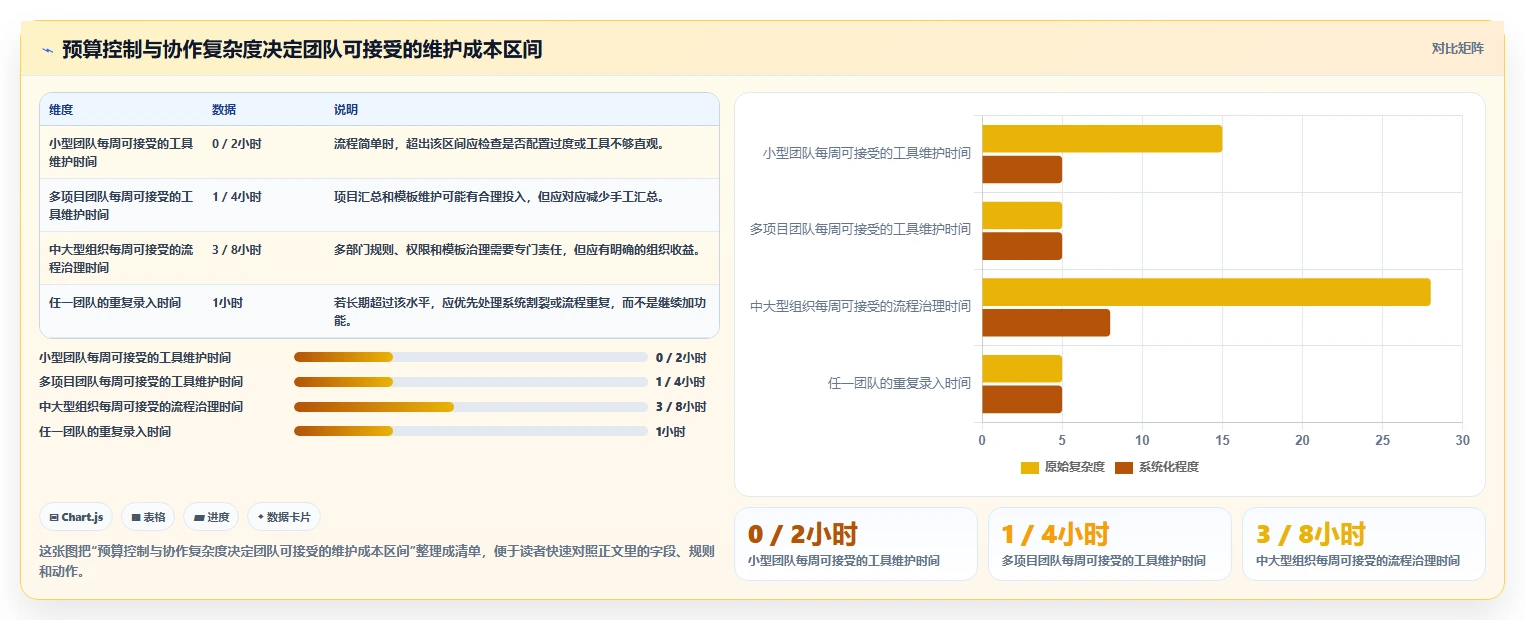Click progress value 3 / 8小时
The width and height of the screenshot is (1525, 620).
click(681, 407)
